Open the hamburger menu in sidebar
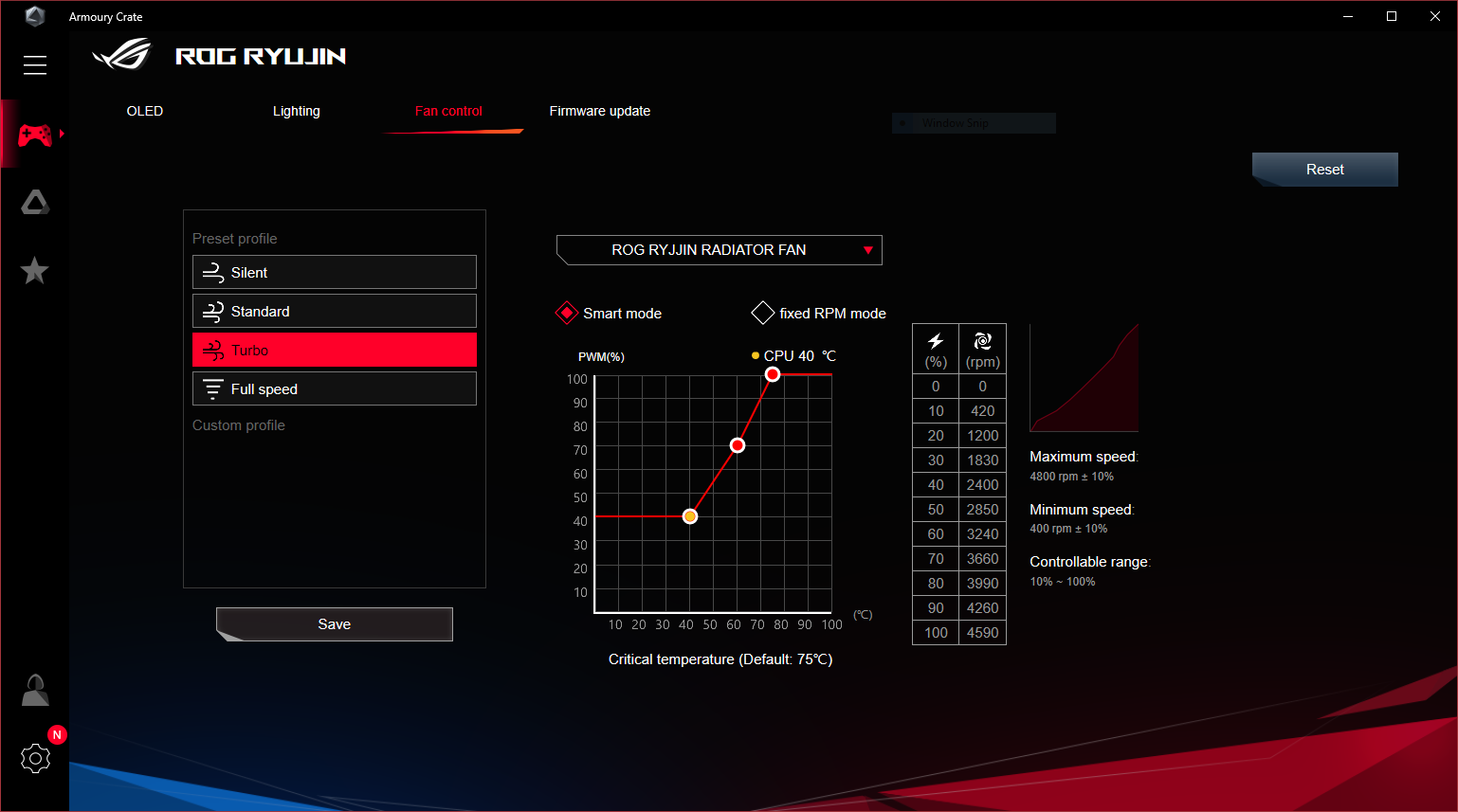The width and height of the screenshot is (1458, 812). click(35, 64)
